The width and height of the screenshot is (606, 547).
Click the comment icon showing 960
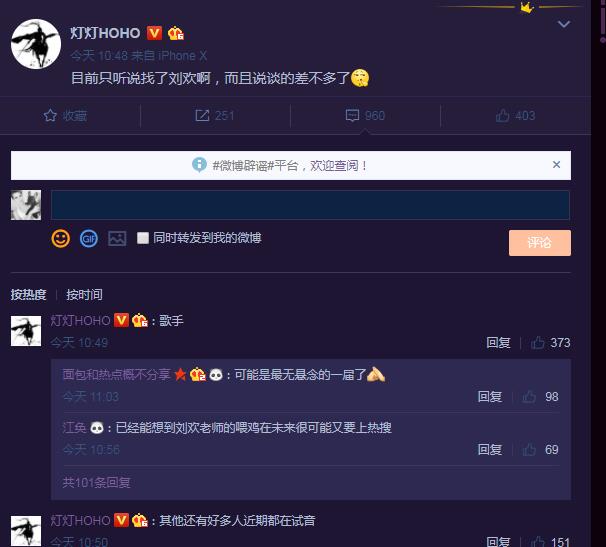pos(352,116)
